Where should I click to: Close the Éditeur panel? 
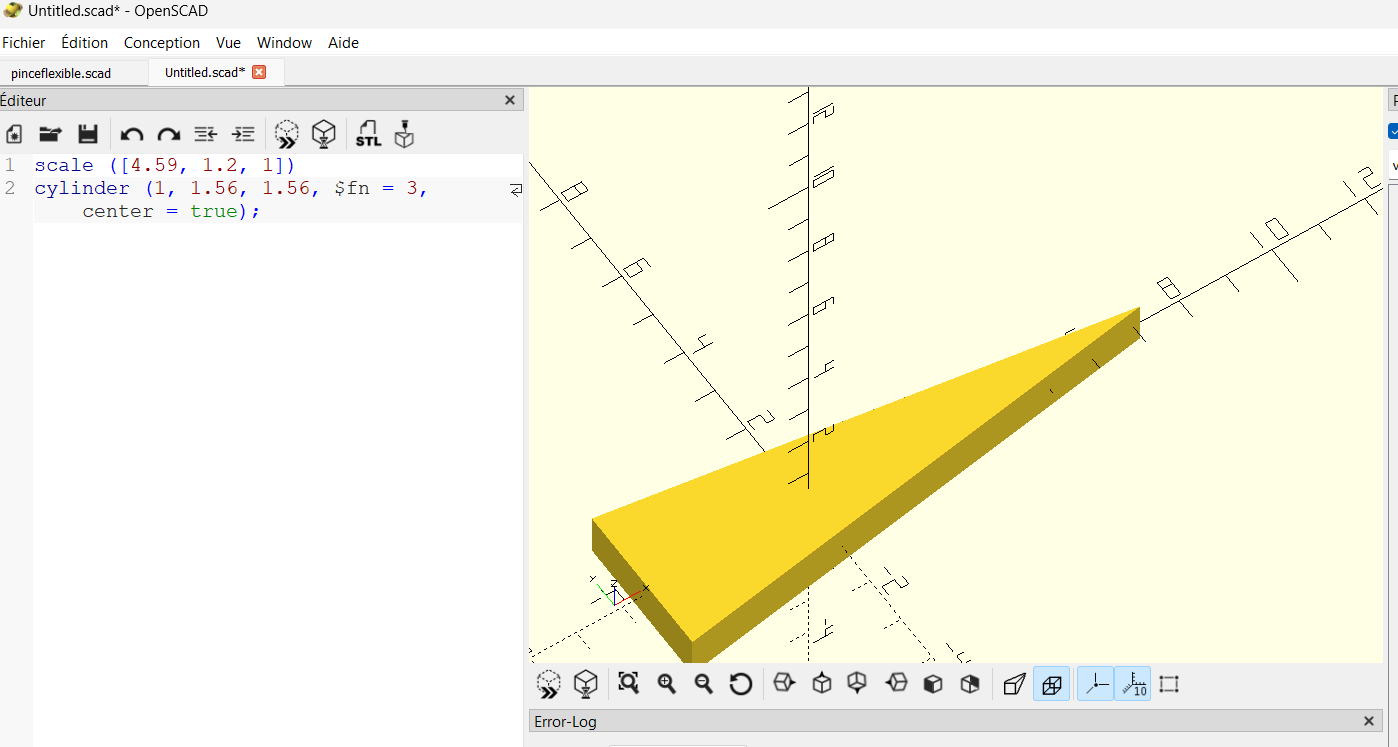click(x=510, y=100)
